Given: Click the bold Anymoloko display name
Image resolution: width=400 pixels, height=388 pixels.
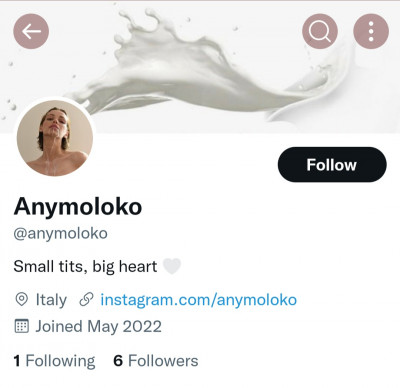Looking at the screenshot, I should tap(78, 206).
